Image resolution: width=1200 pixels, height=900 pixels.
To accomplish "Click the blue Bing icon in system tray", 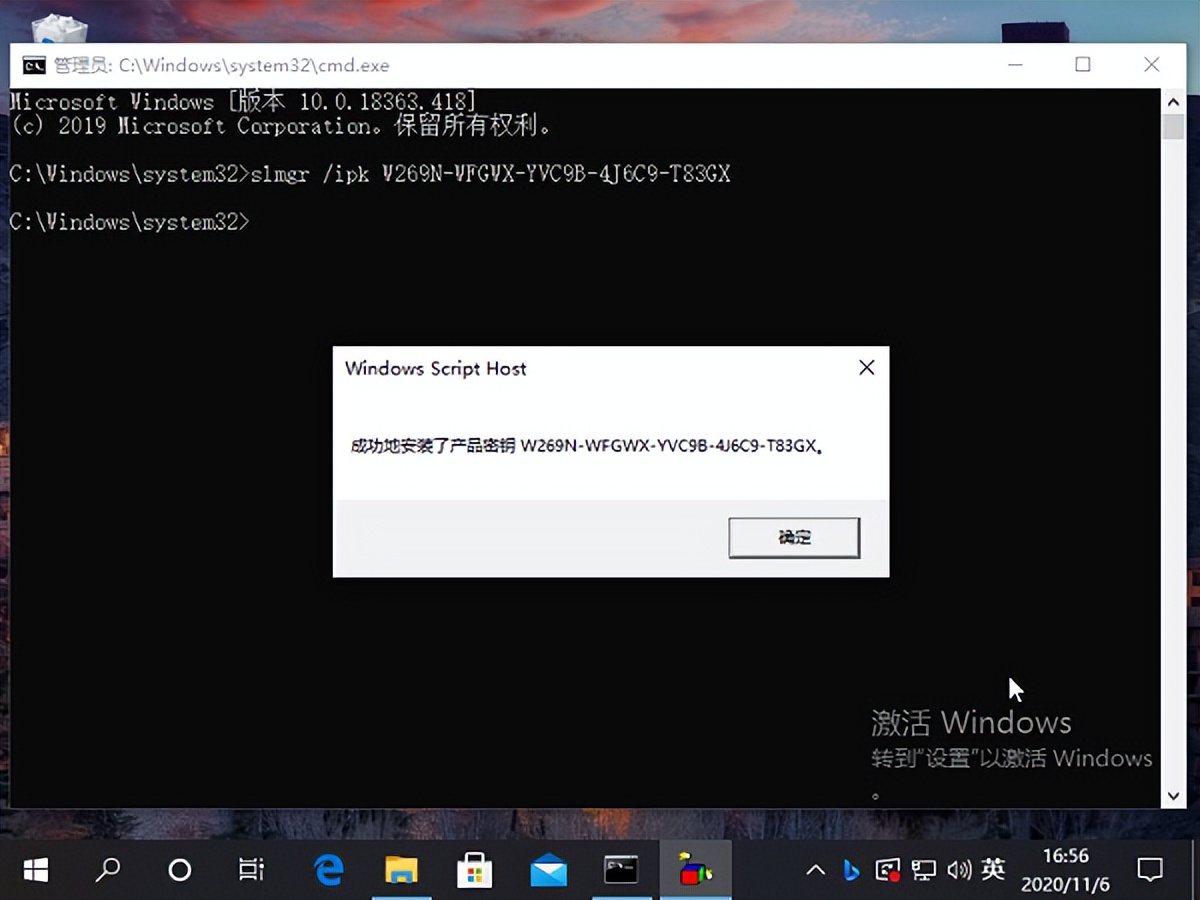I will [x=851, y=870].
